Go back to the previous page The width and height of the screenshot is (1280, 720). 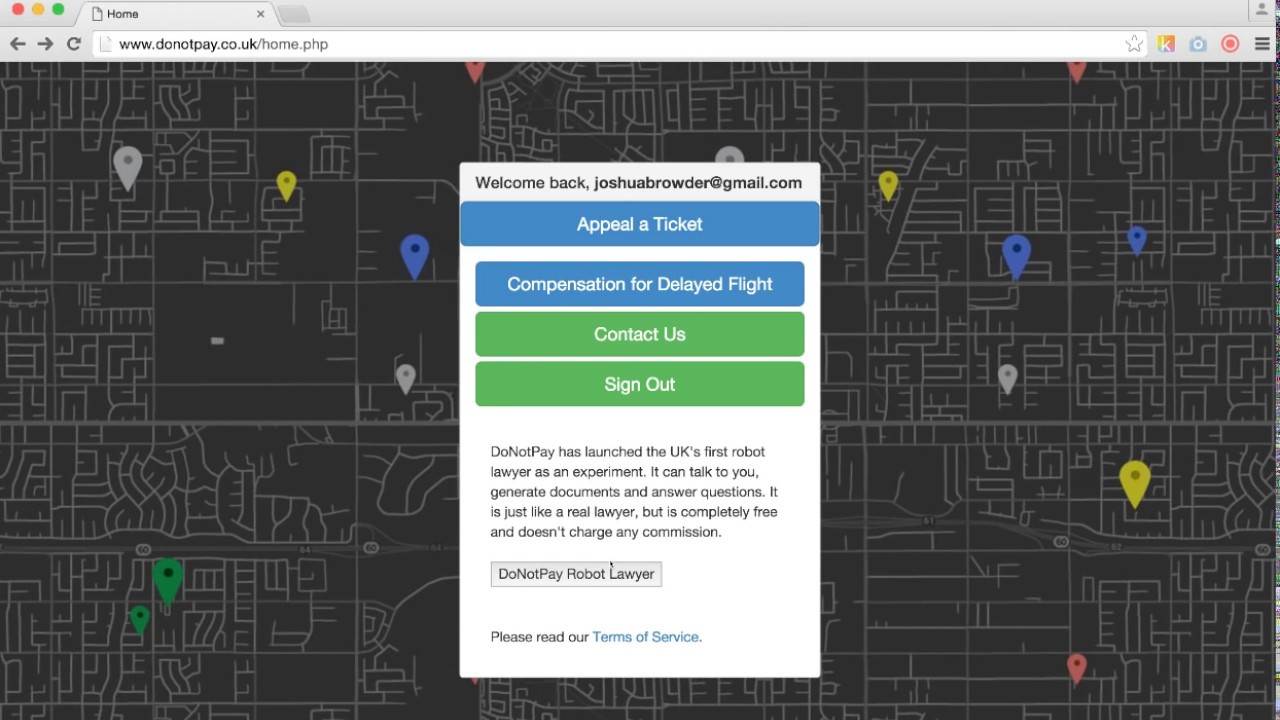17,44
